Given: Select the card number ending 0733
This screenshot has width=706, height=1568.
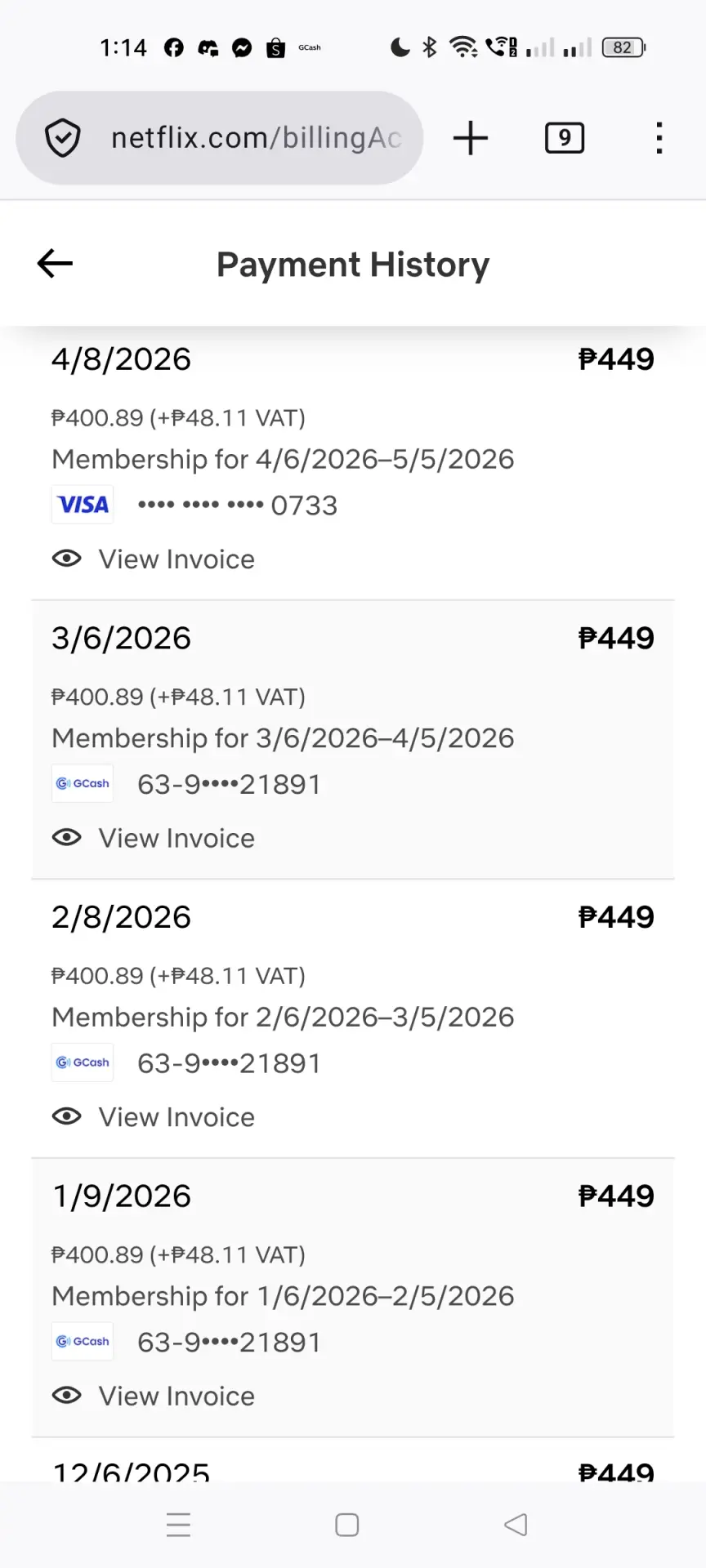Looking at the screenshot, I should [237, 506].
